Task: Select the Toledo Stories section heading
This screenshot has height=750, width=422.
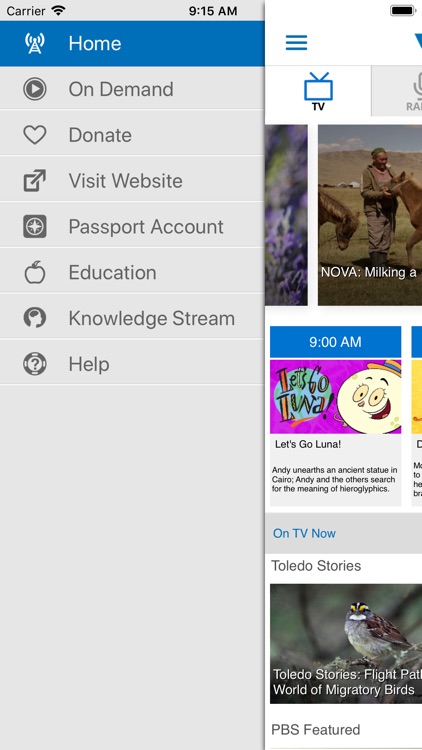Action: click(316, 566)
